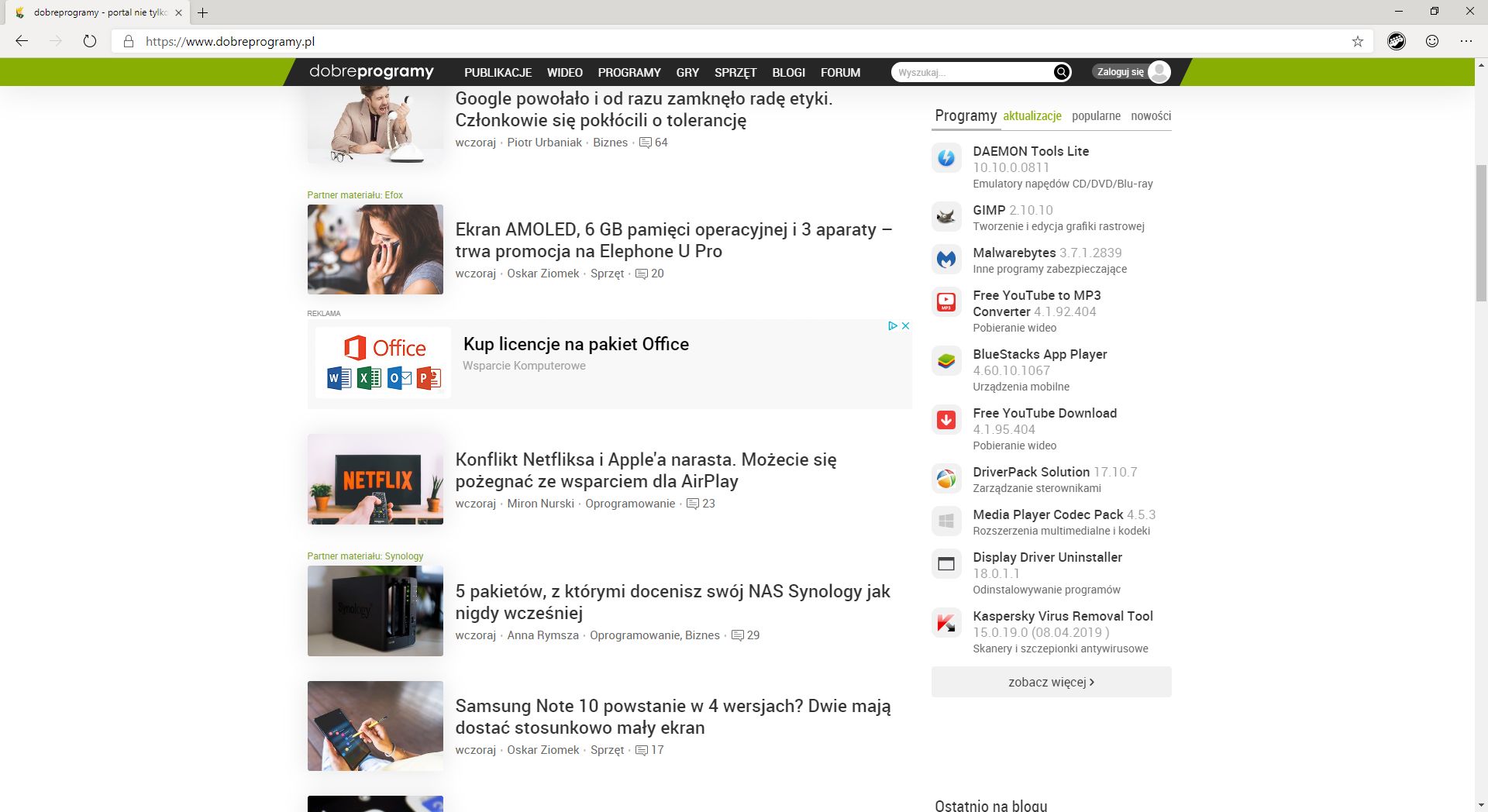Switch to aktualizacje programs tab
Viewport: 1488px width, 812px height.
[1032, 116]
